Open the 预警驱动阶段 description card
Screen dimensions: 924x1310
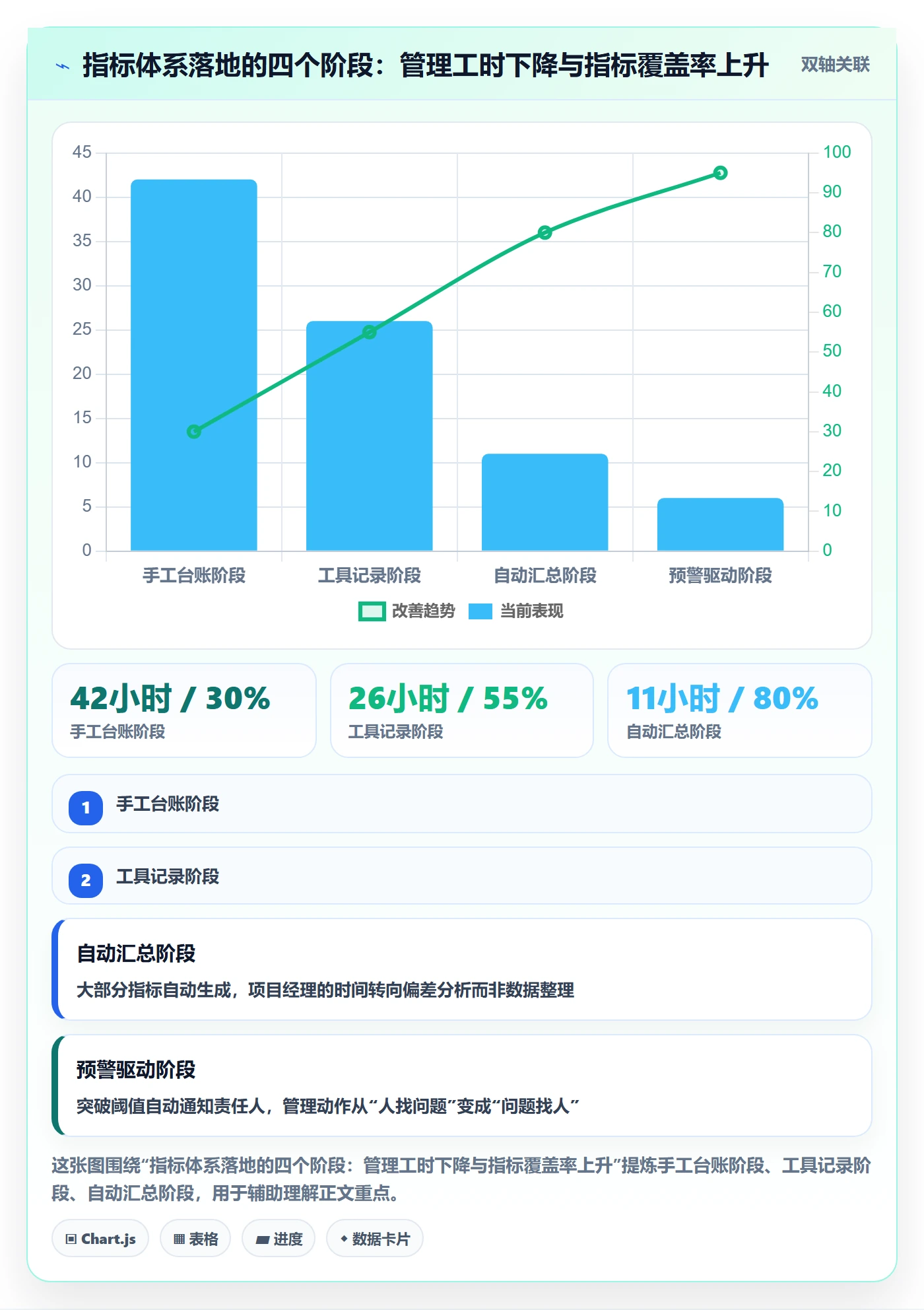(x=462, y=1086)
